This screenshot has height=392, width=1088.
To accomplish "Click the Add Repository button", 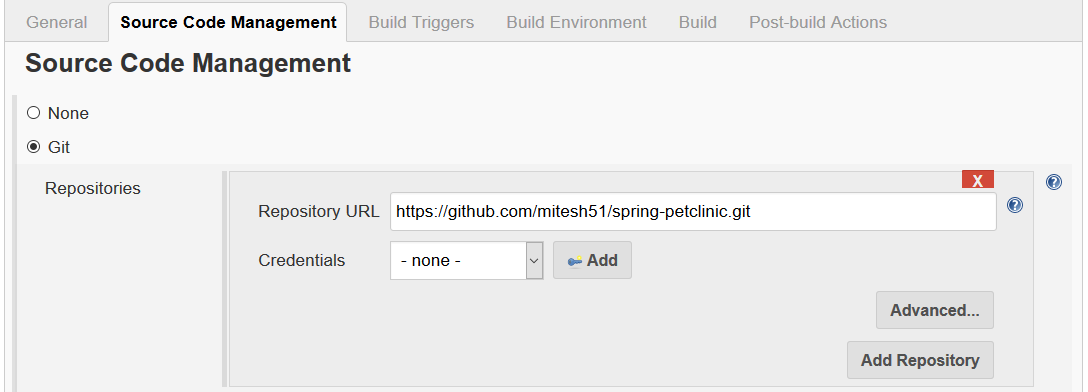I will click(x=920, y=360).
